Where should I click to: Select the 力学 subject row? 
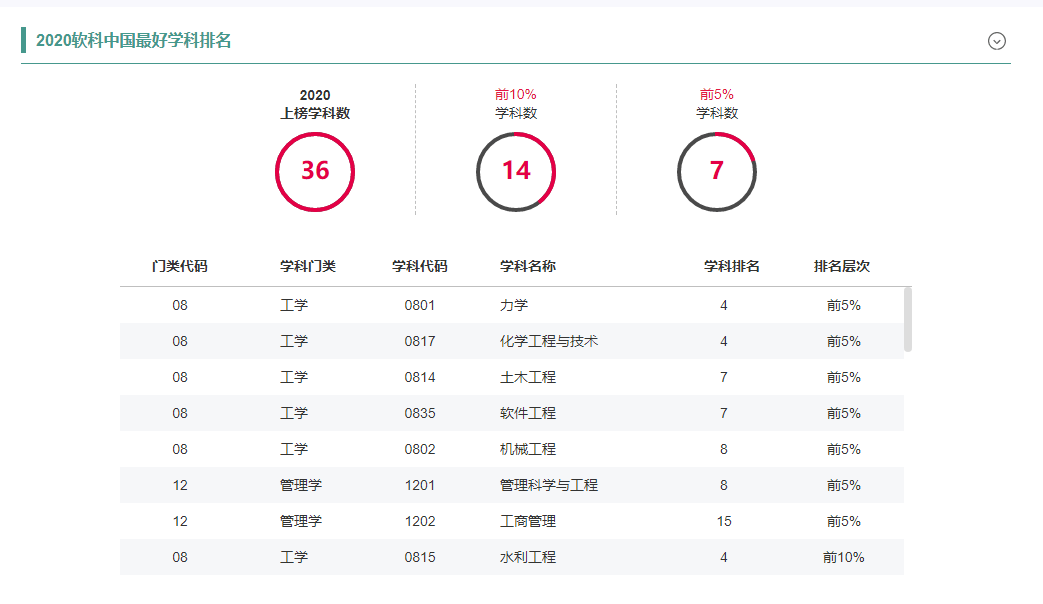(514, 305)
